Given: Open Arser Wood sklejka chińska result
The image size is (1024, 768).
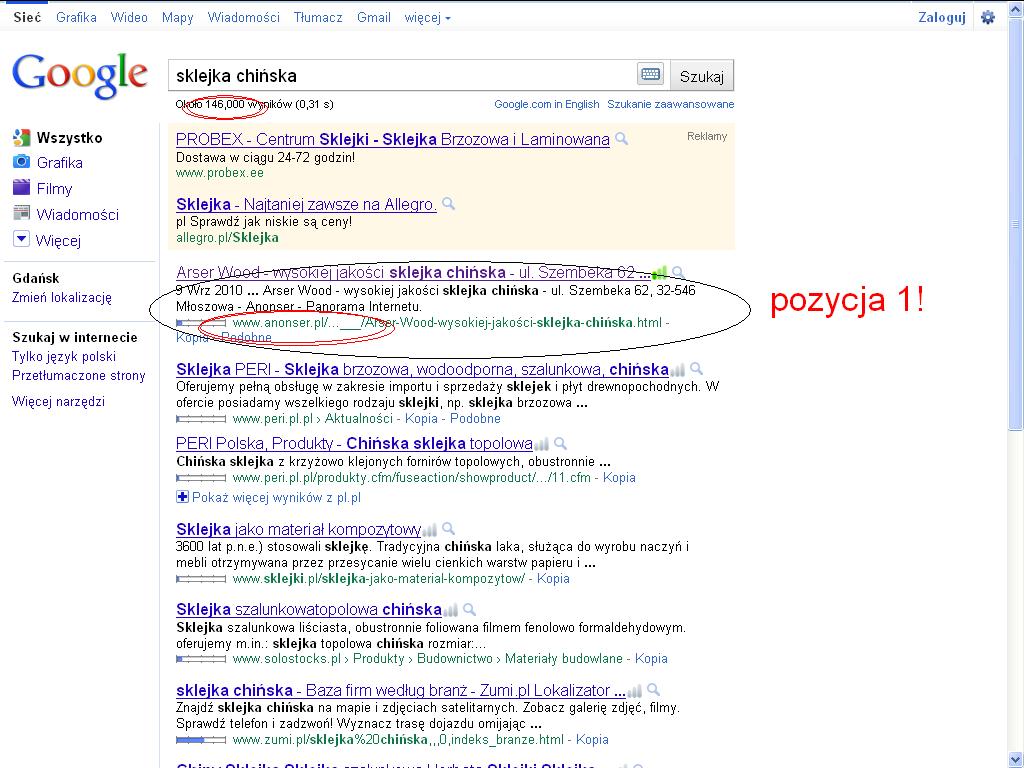Looking at the screenshot, I should (413, 272).
